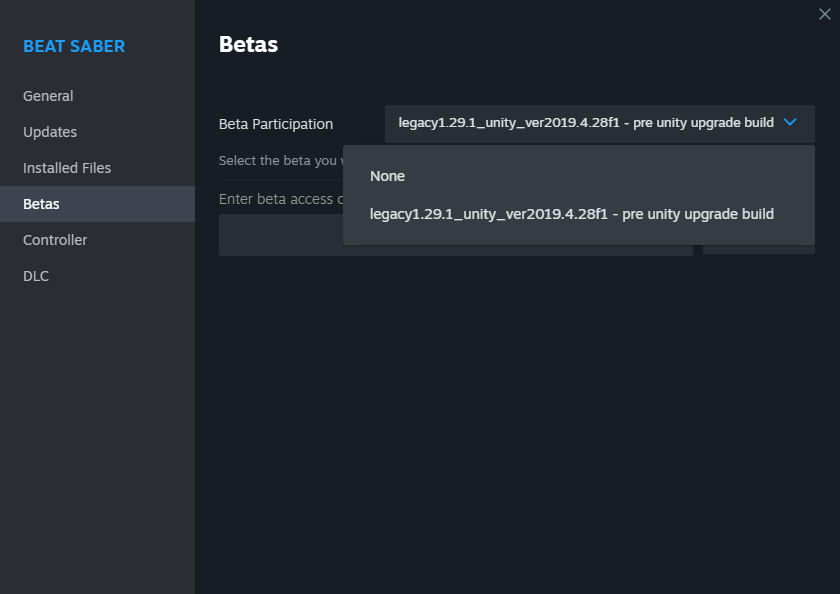Choose None in the beta list
Viewport: 840px width, 594px height.
(x=579, y=176)
